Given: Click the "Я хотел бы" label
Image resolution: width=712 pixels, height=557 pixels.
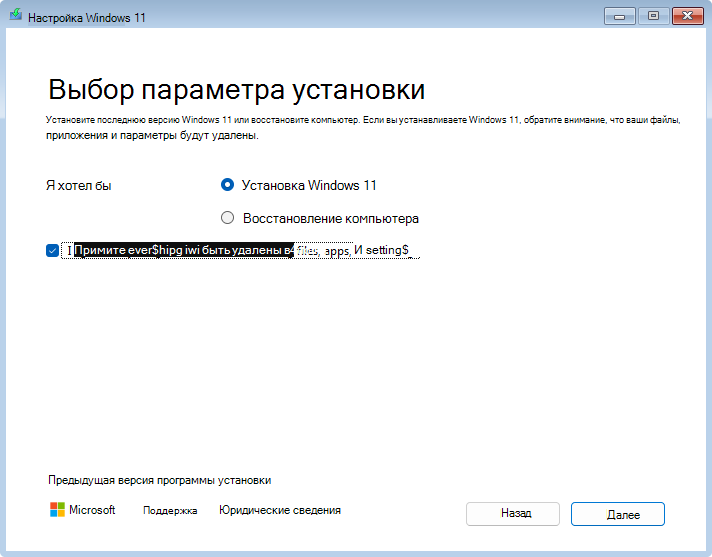Looking at the screenshot, I should pyautogui.click(x=79, y=186).
